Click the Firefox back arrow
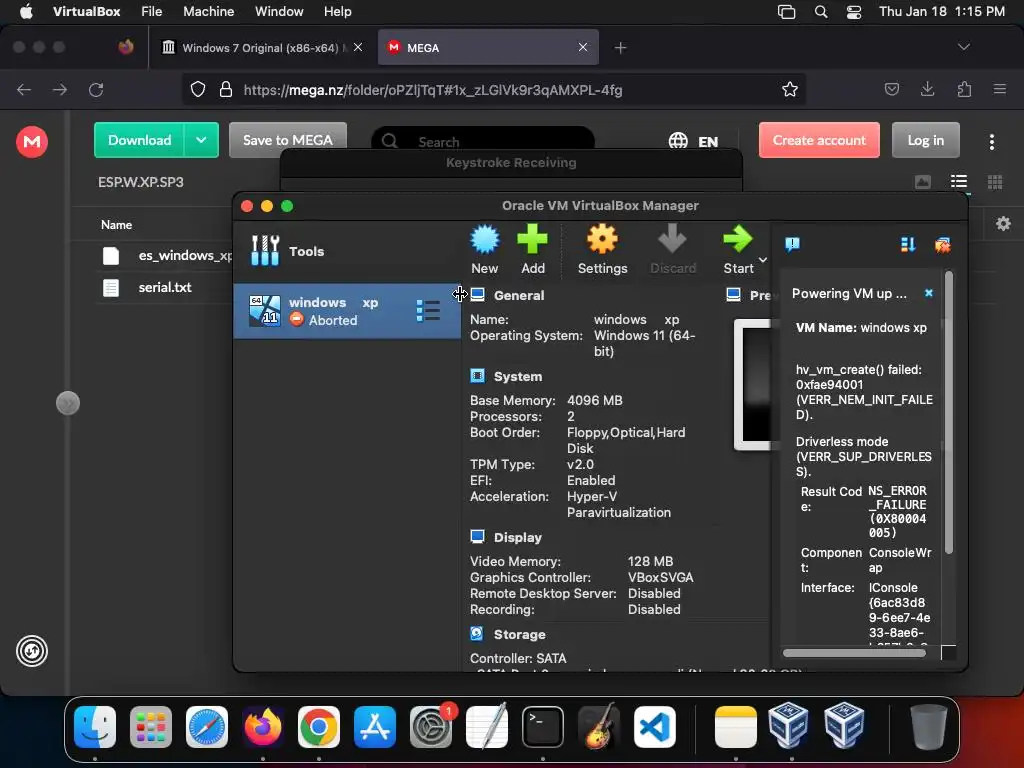 (24, 89)
